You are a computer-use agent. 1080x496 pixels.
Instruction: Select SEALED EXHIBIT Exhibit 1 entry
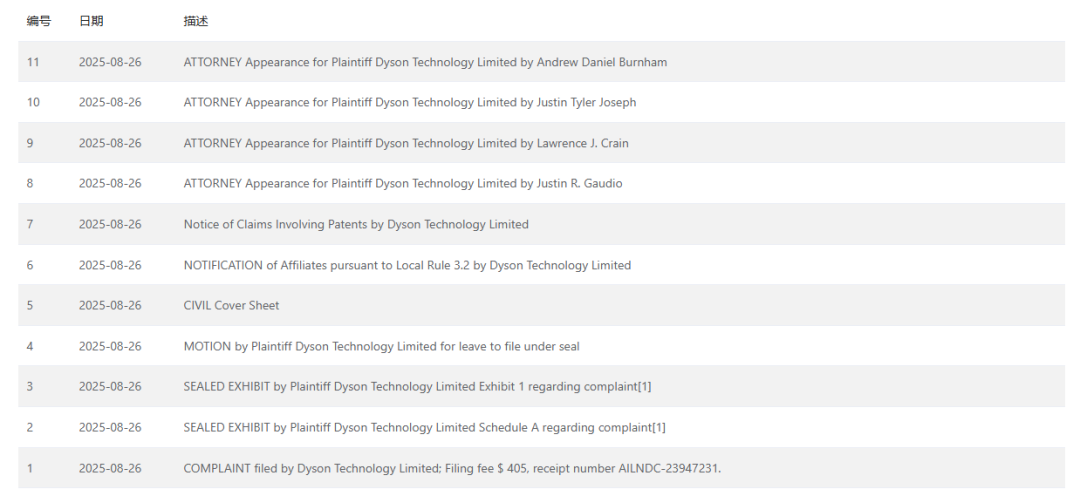417,386
